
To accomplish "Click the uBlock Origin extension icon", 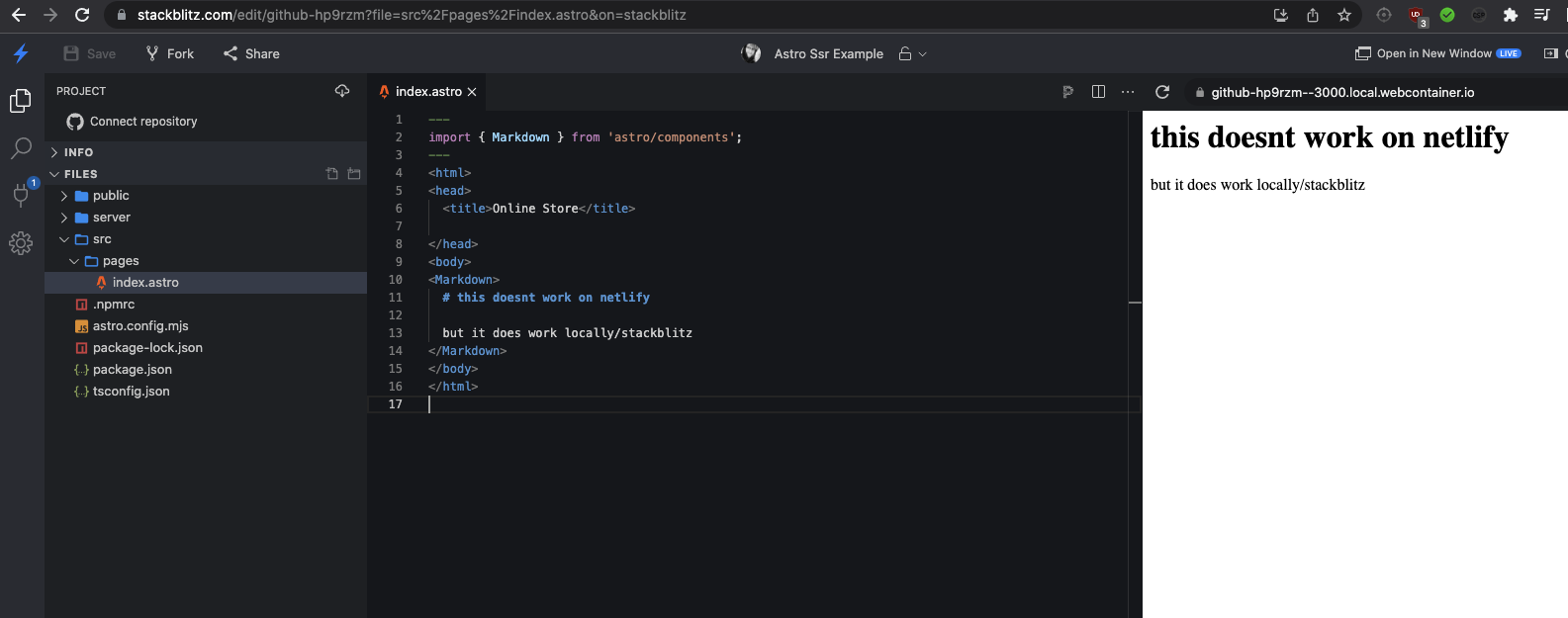I will [x=1417, y=16].
